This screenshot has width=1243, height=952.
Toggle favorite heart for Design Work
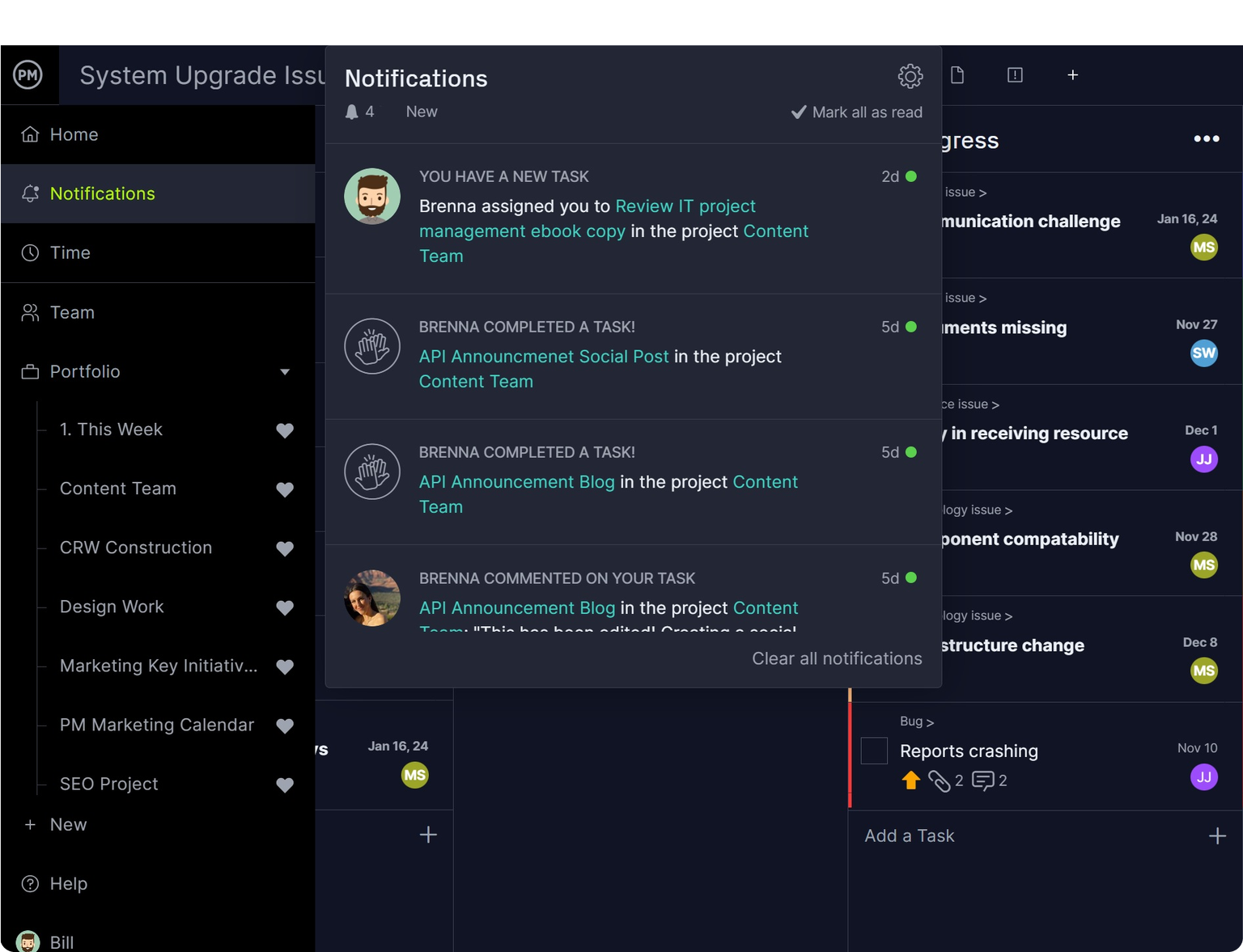point(285,607)
